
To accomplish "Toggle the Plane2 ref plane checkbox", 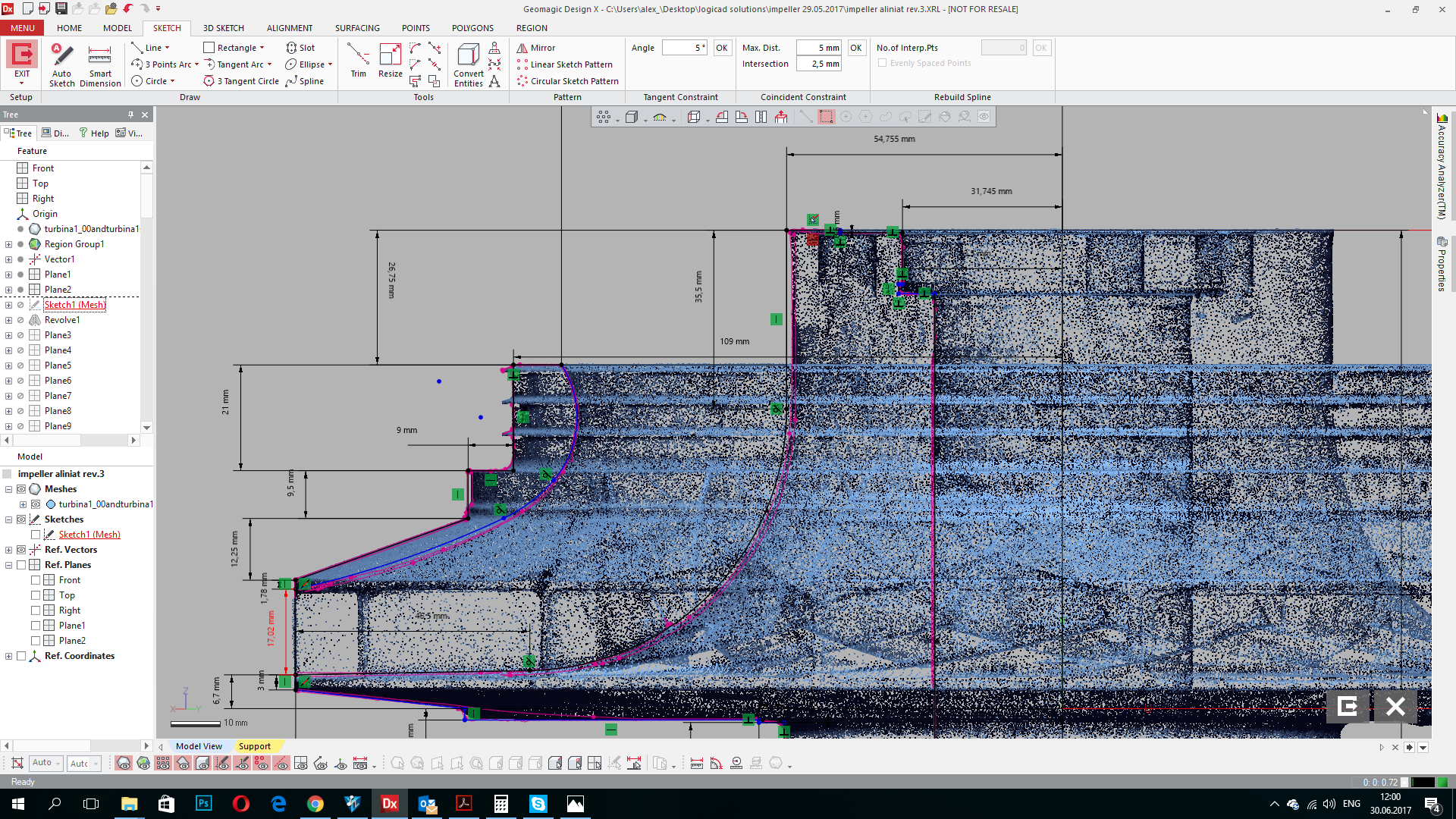I will (x=36, y=641).
